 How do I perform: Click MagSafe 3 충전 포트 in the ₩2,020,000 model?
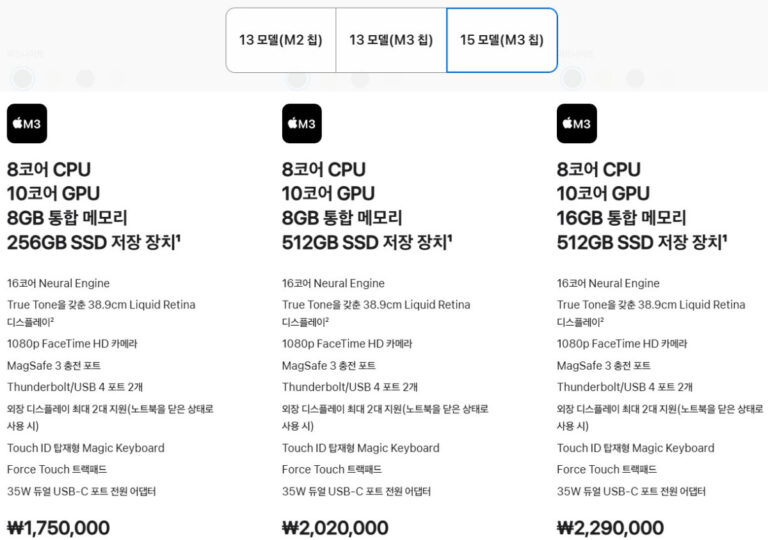329,366
